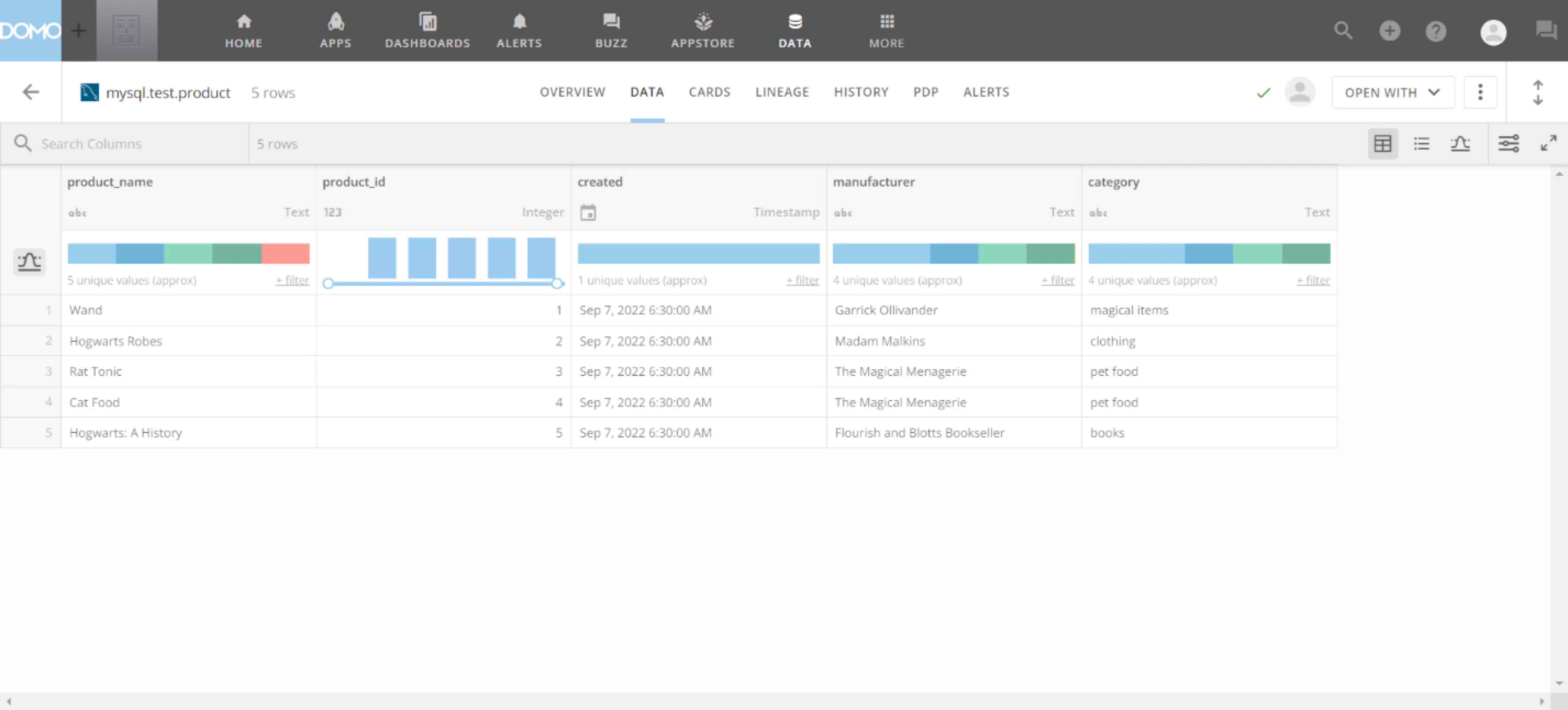Open Buzz chat navigation

[611, 30]
